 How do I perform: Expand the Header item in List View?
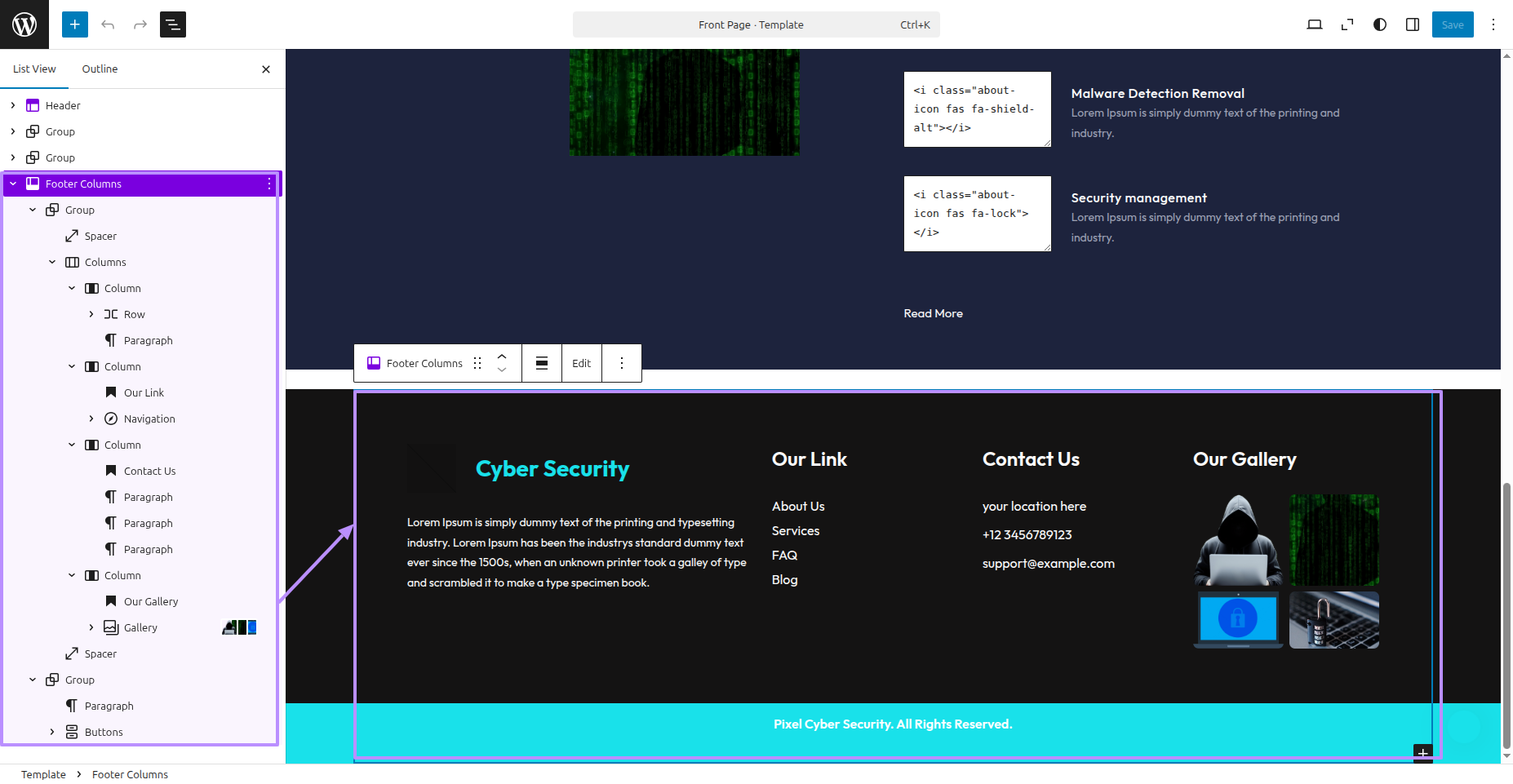click(13, 105)
